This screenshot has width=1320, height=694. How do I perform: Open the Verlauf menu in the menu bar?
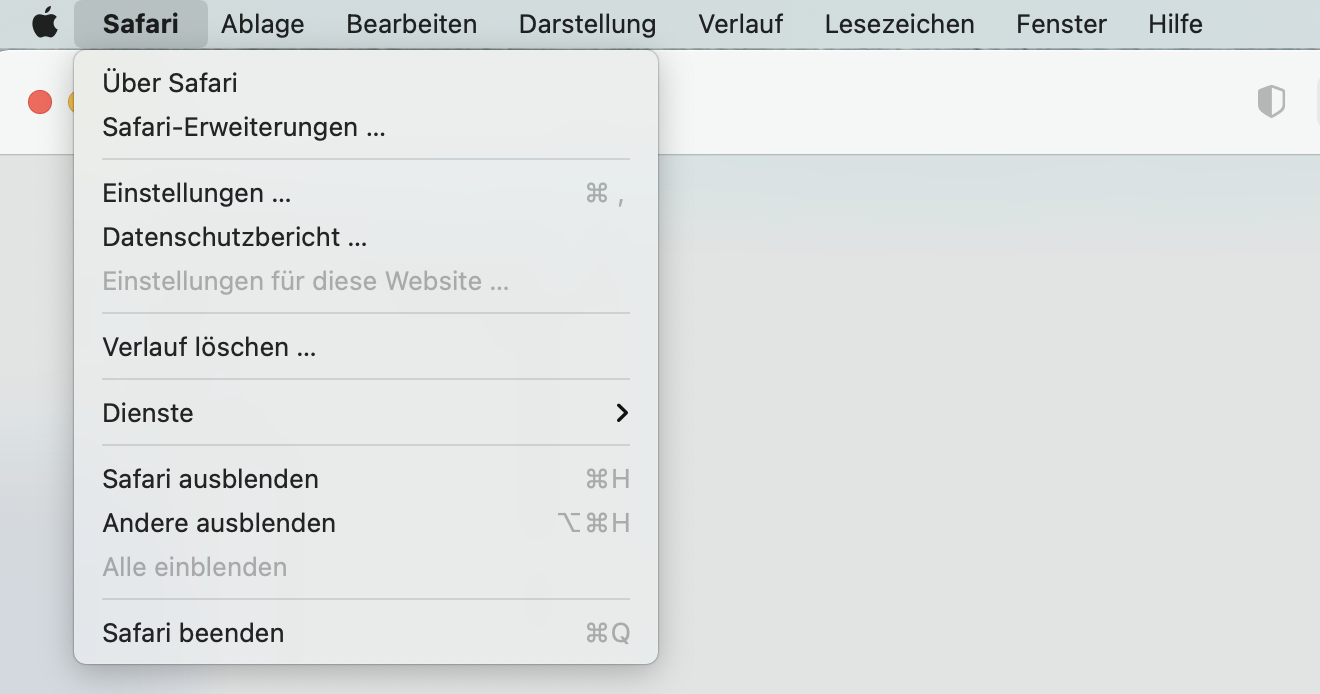[740, 24]
